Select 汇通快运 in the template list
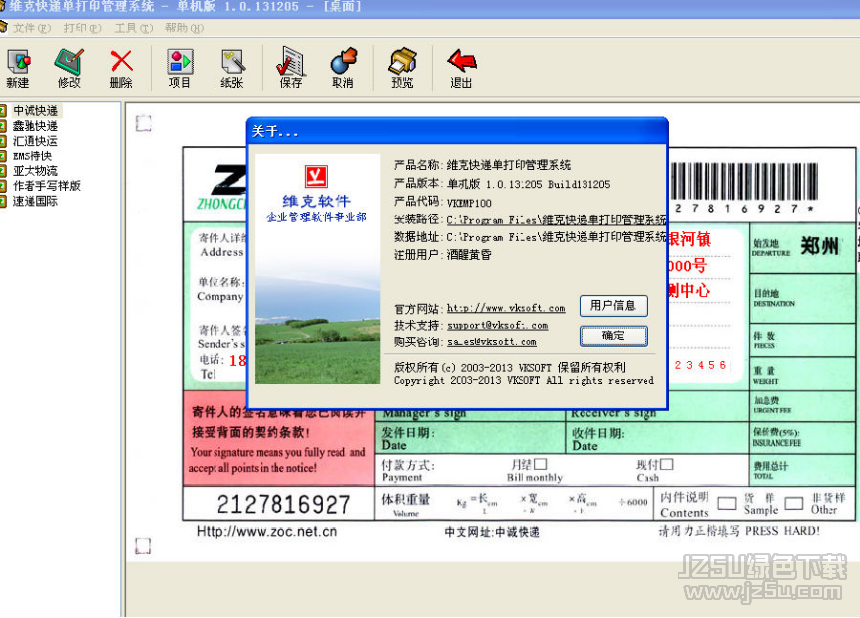The width and height of the screenshot is (860, 618). coord(36,141)
